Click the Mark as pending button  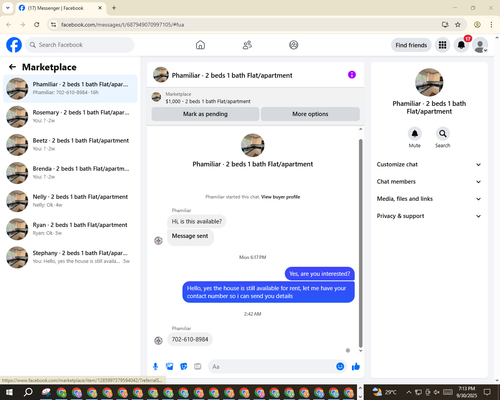(205, 114)
